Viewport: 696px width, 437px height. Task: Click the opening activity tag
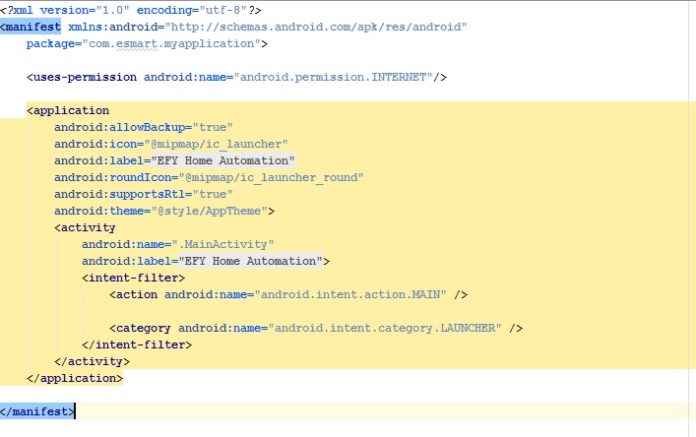pyautogui.click(x=88, y=228)
